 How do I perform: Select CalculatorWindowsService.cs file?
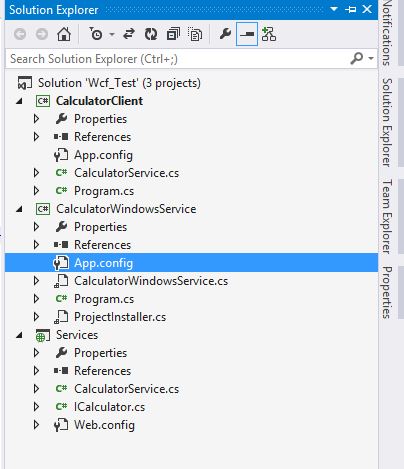pos(151,281)
